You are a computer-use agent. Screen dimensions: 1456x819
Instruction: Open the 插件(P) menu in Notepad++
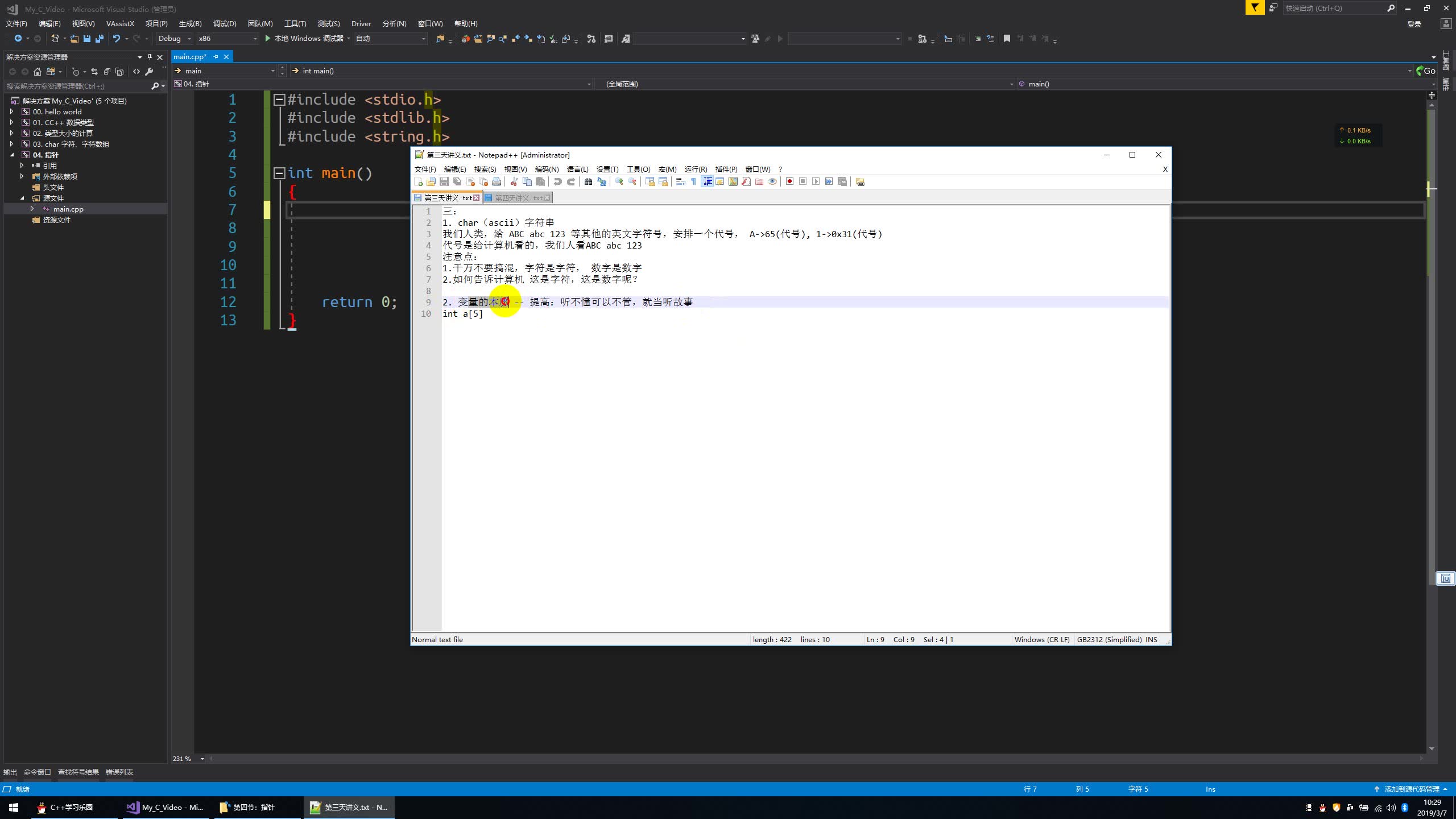(x=726, y=169)
